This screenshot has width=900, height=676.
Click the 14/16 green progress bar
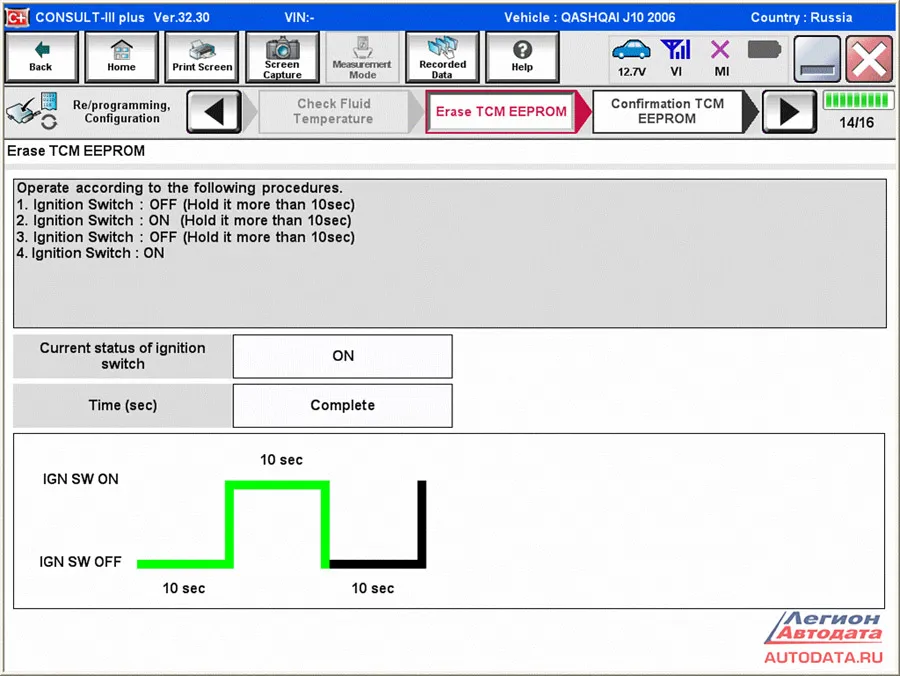click(857, 101)
